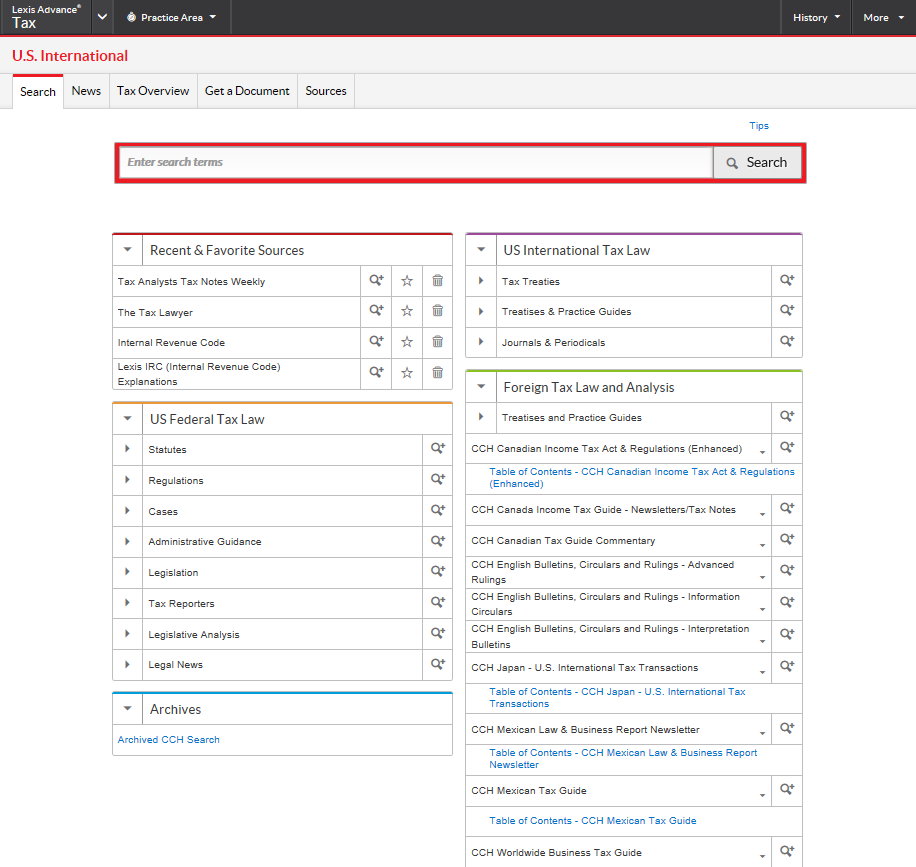Select the Search tab
This screenshot has height=867, width=916.
[38, 92]
